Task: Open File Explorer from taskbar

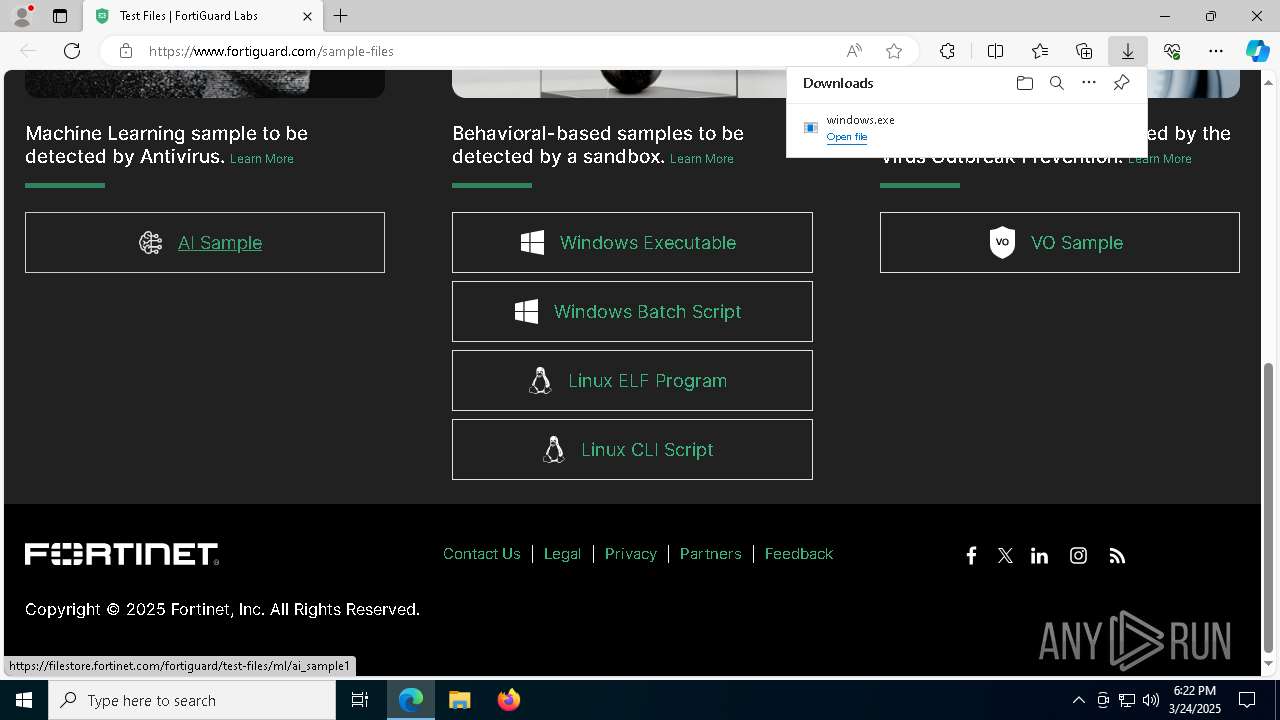Action: coord(459,700)
